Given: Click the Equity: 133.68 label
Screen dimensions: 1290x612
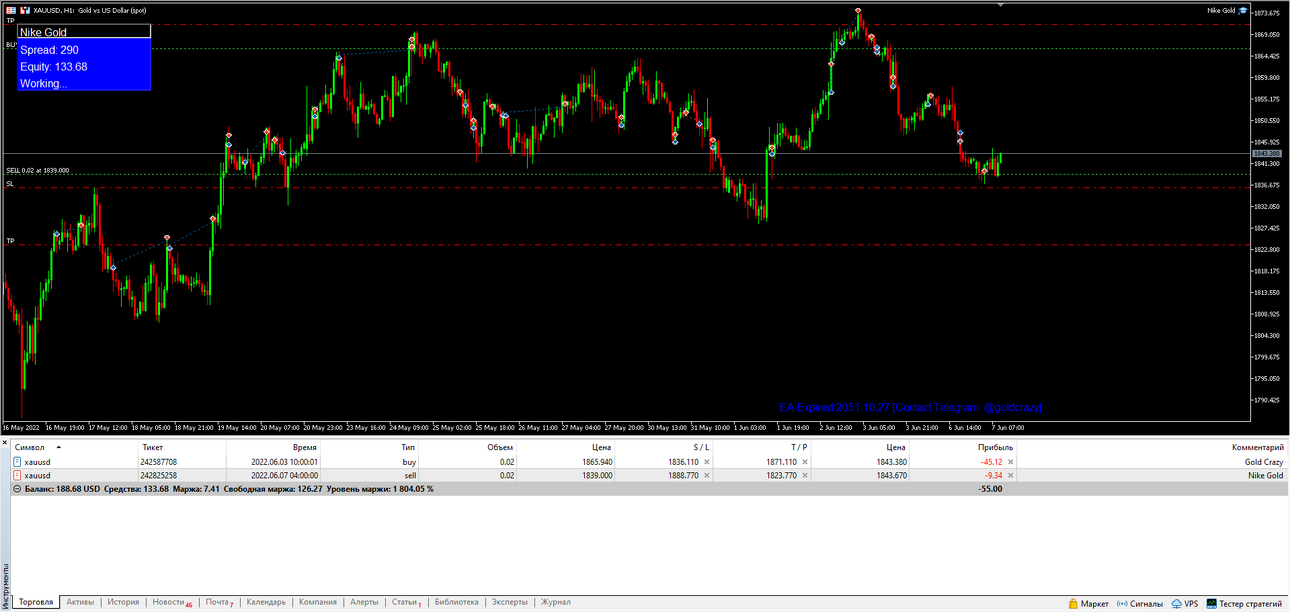Looking at the screenshot, I should pyautogui.click(x=53, y=67).
